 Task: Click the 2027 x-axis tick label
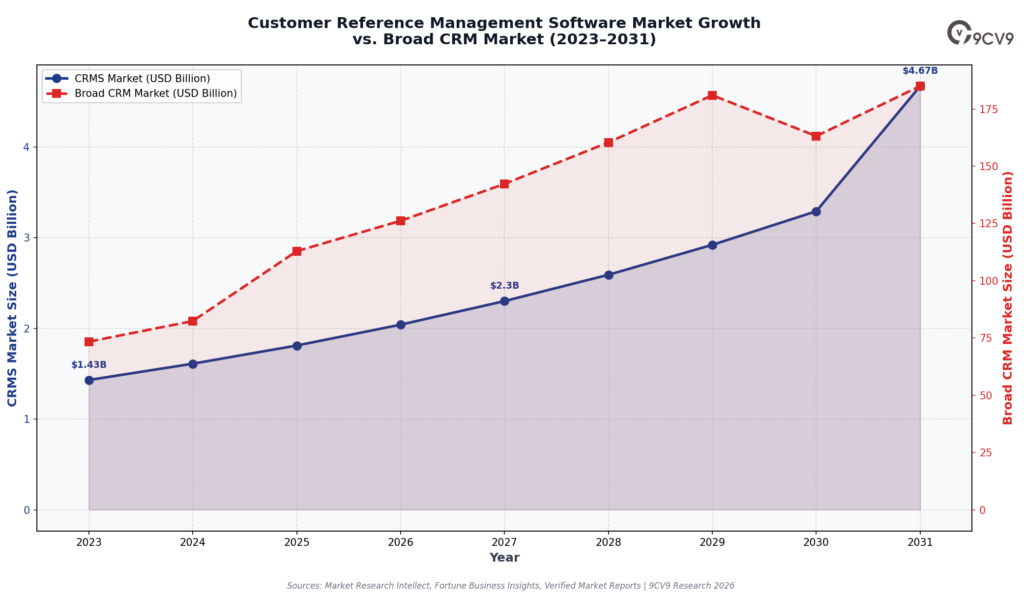(504, 542)
